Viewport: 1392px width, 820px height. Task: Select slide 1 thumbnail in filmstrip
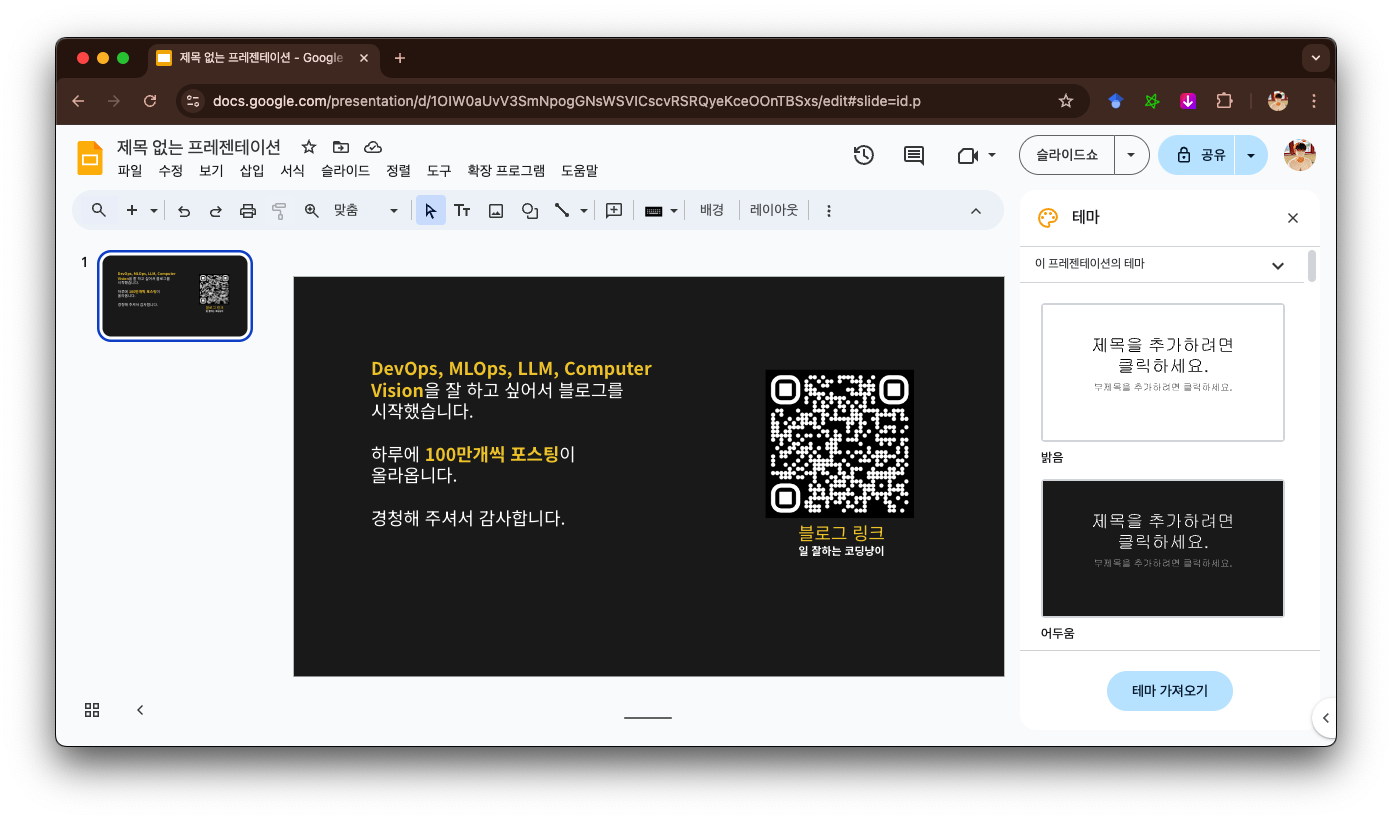[175, 296]
